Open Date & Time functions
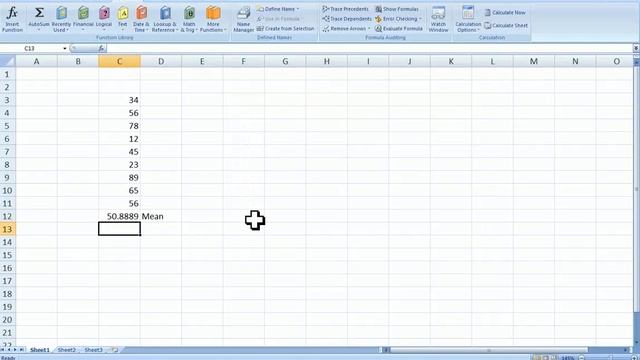 point(141,19)
